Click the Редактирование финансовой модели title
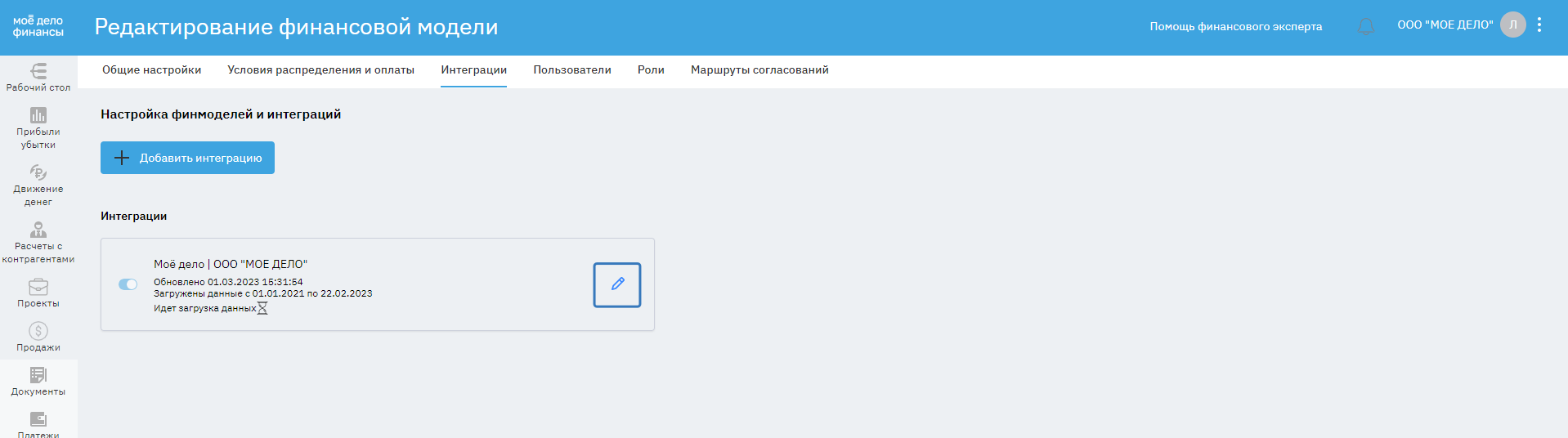Screen dimensions: 1568x438 (296, 27)
